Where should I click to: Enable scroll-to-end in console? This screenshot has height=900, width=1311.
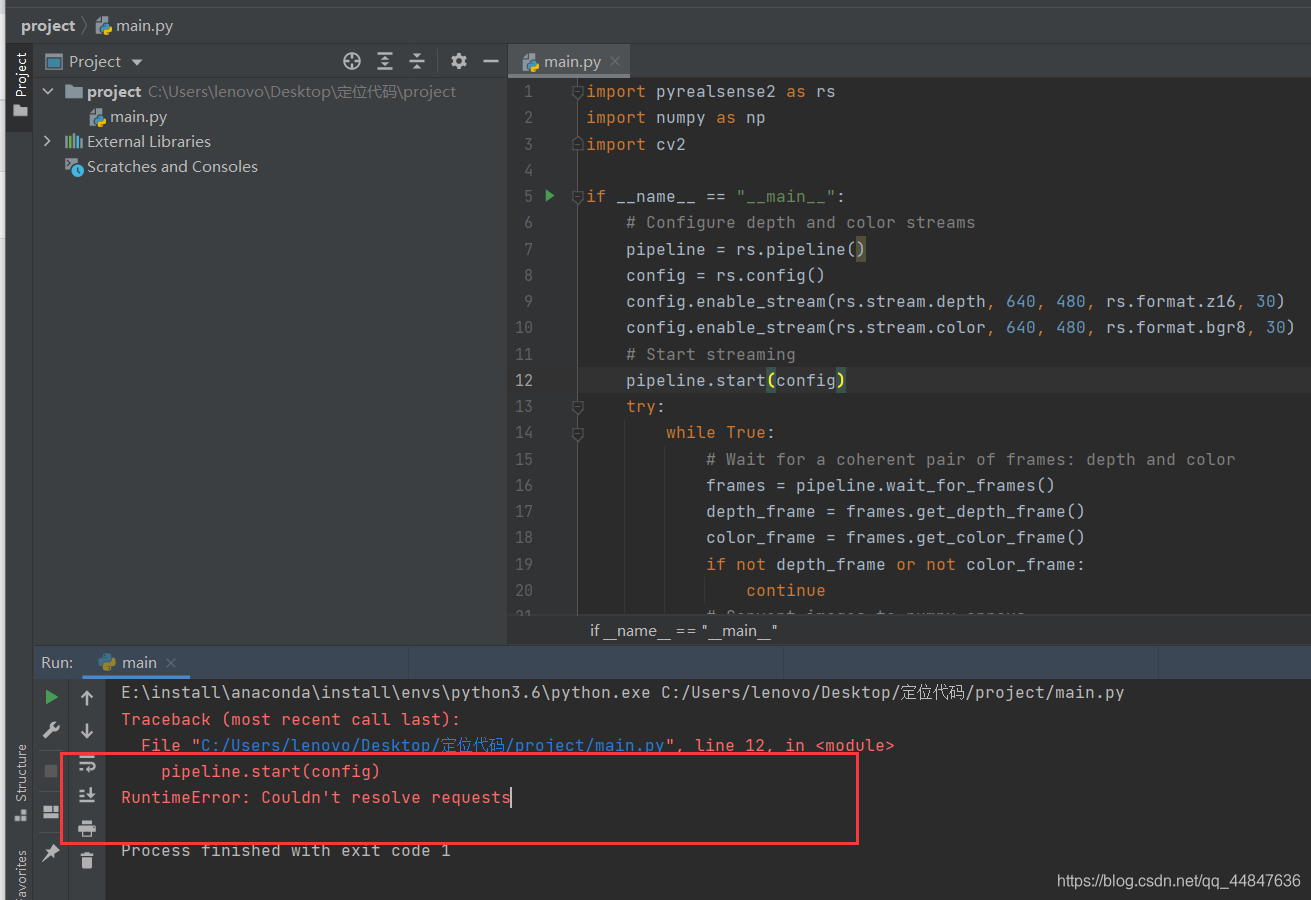(x=87, y=795)
